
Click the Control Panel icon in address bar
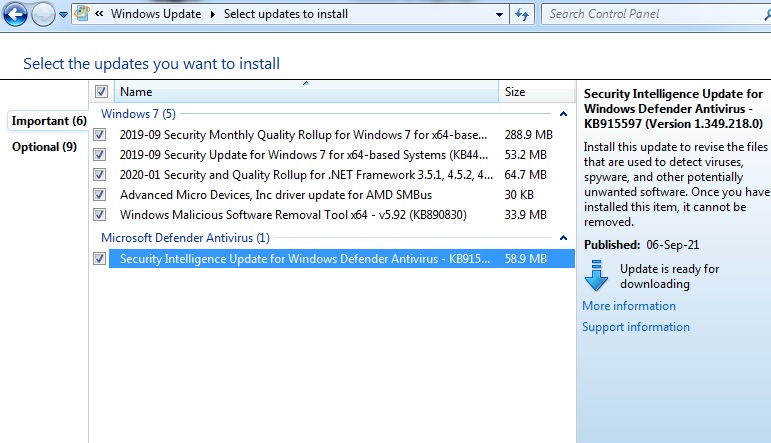82,14
